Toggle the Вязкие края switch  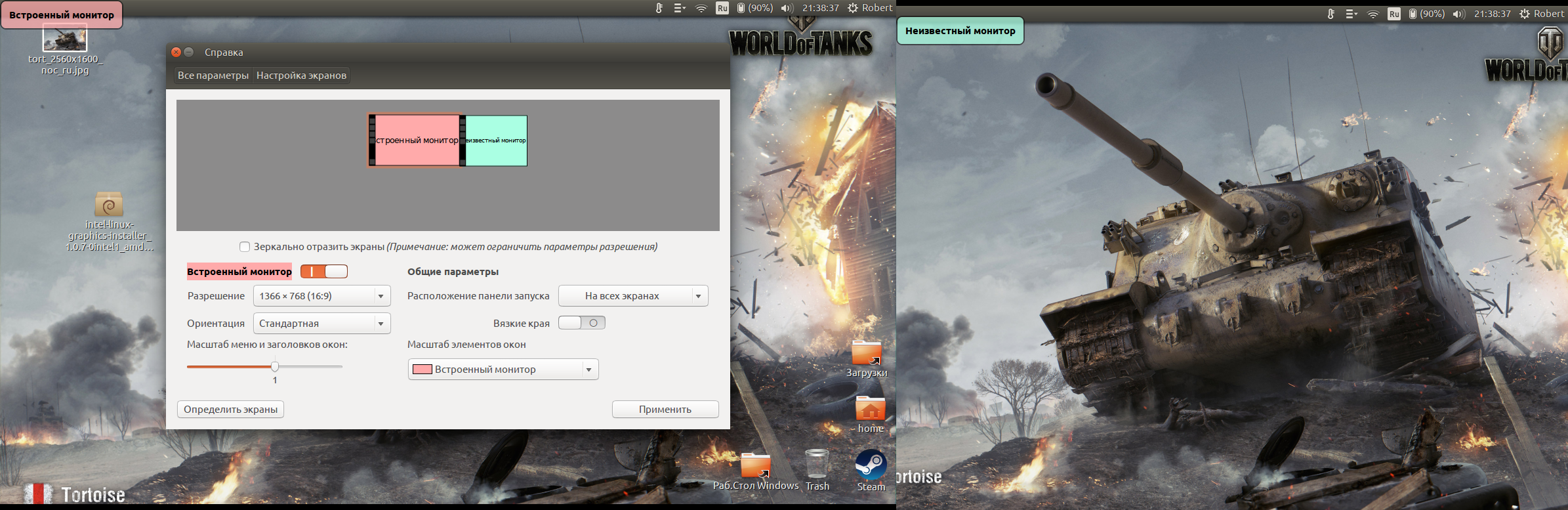[581, 323]
